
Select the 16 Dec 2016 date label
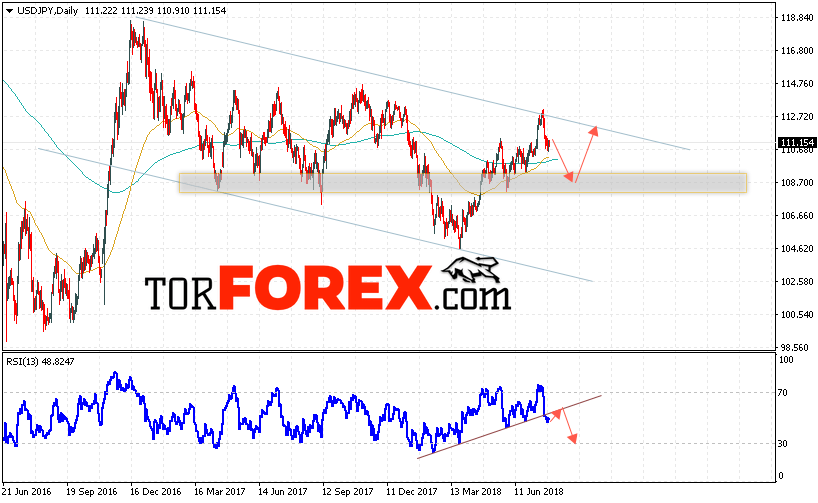coord(155,492)
